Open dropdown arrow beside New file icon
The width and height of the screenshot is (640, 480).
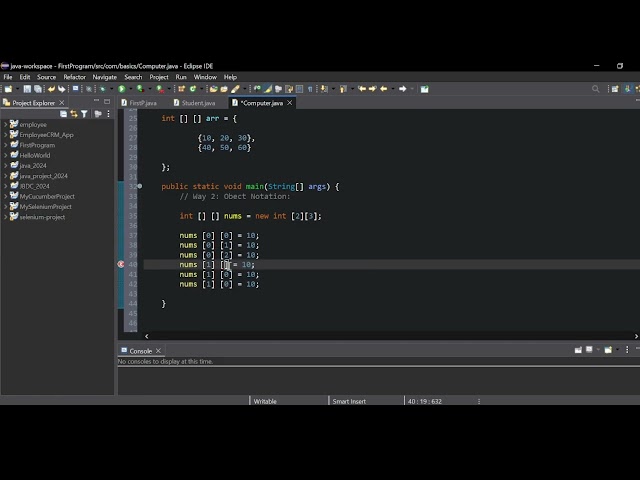[x=17, y=89]
